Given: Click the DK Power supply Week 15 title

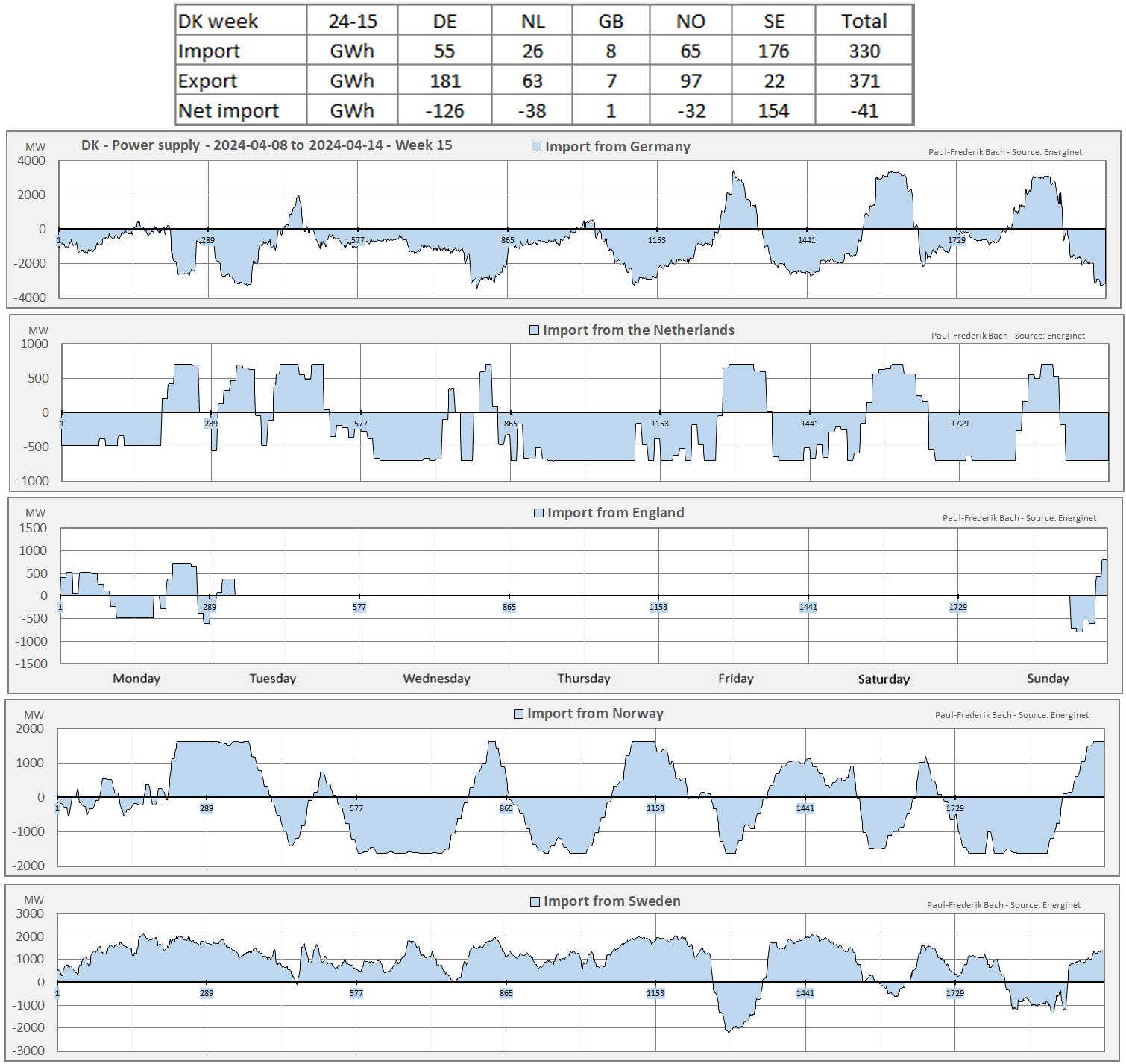Looking at the screenshot, I should pyautogui.click(x=266, y=145).
